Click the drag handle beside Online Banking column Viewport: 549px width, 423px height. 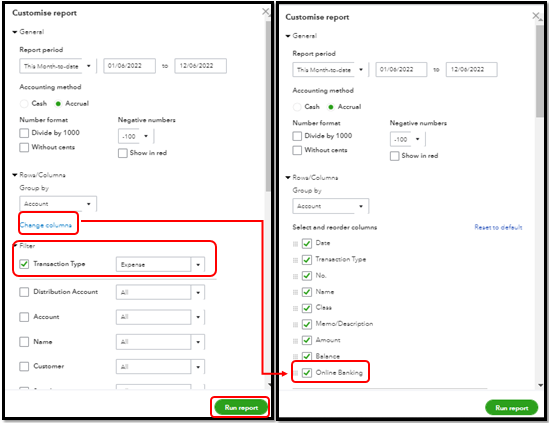295,373
